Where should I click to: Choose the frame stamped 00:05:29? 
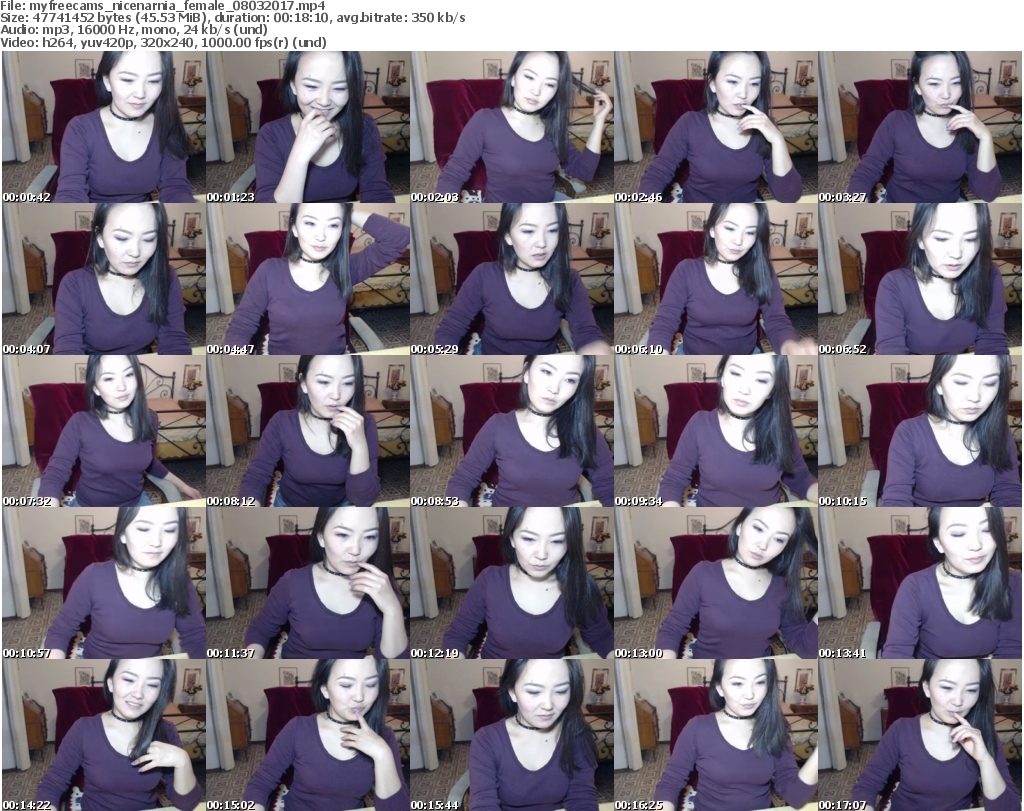512,279
